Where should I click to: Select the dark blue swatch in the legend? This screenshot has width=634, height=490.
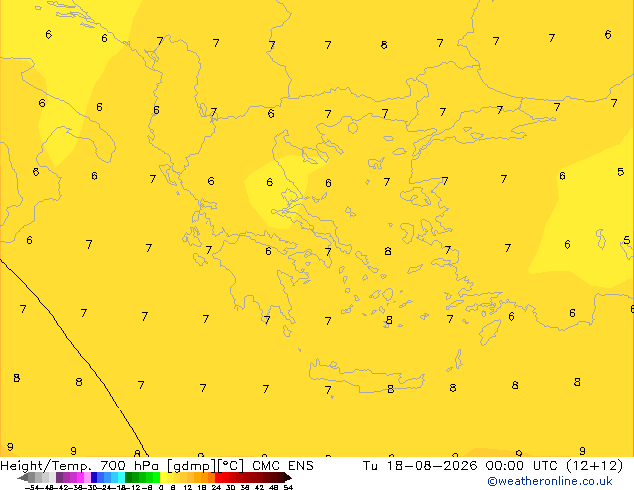tap(94, 477)
